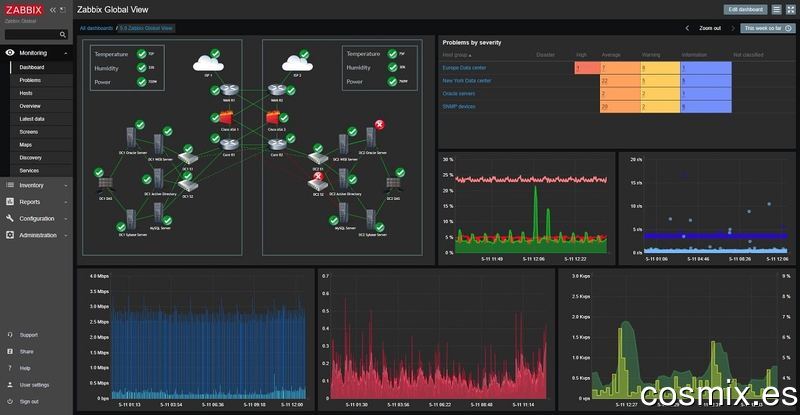
Task: Select DC2 DAS storage icon
Action: coord(393,185)
